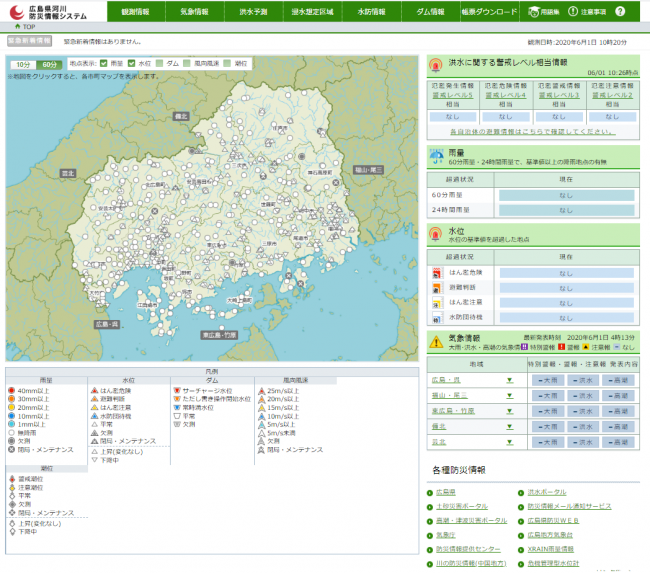
Task: Click the blue 10mm以上 legend swatch
Action: pos(11,415)
